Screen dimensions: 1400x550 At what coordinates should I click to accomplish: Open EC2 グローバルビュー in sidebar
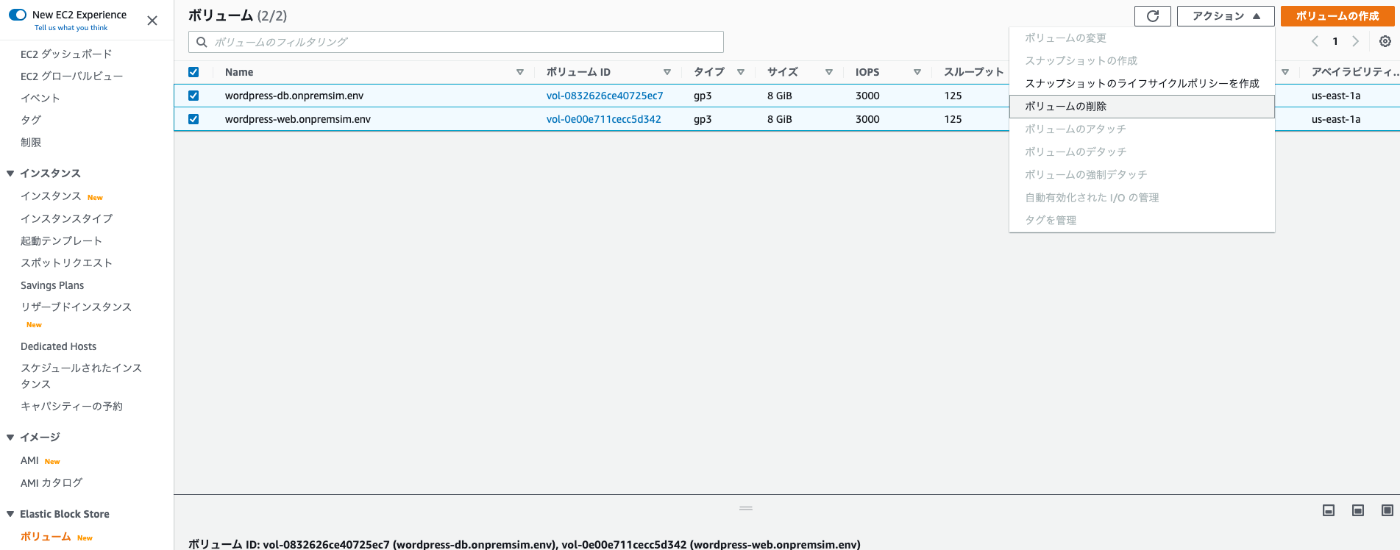pos(72,76)
